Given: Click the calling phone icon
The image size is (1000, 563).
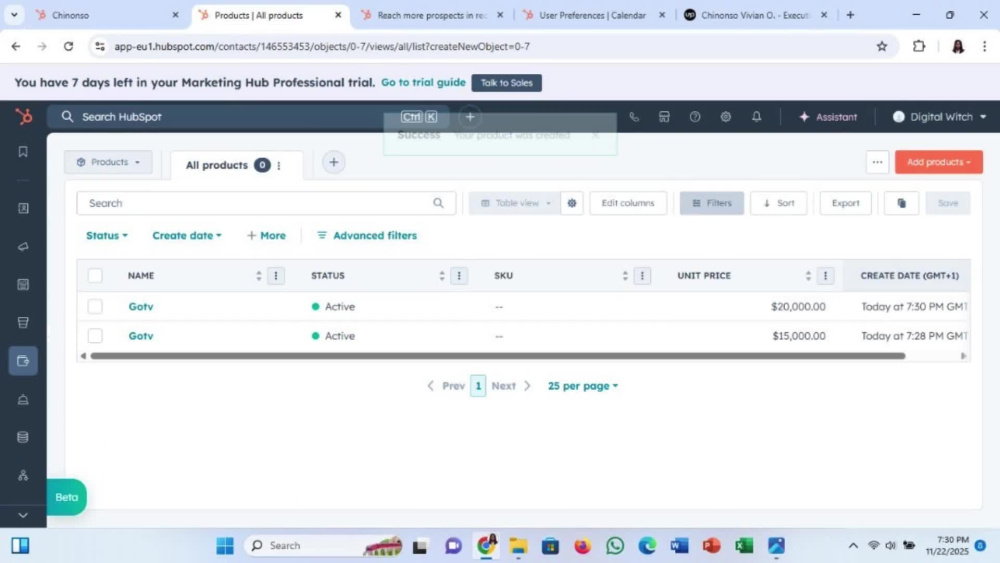Looking at the screenshot, I should pyautogui.click(x=634, y=117).
